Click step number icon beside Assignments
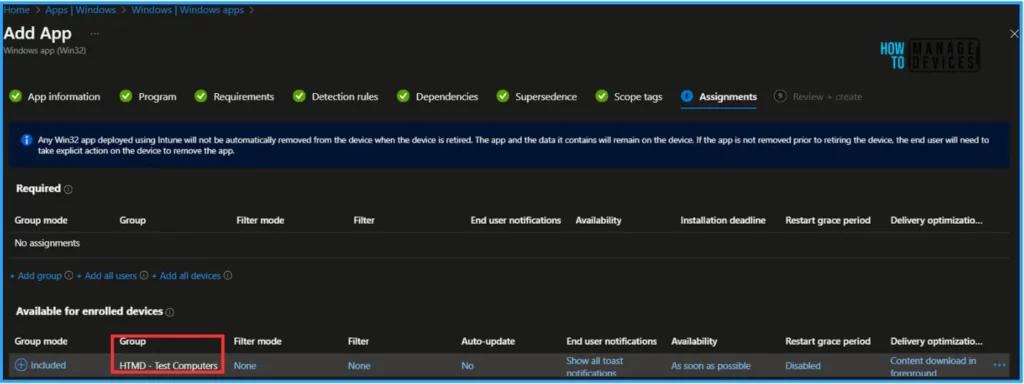Viewport: 1024px width, 384px height. 686,97
